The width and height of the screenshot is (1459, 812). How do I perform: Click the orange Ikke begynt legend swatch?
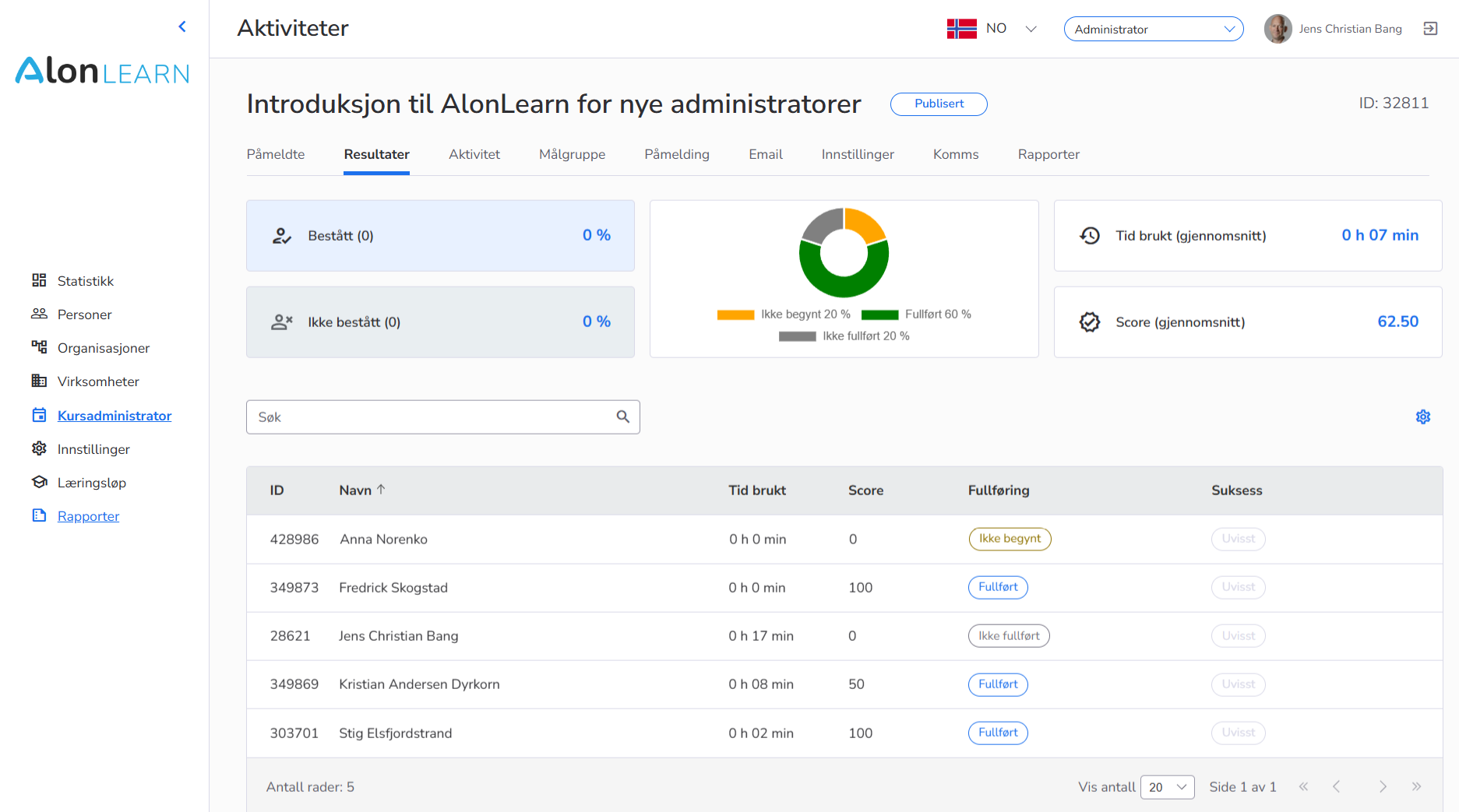tap(735, 315)
